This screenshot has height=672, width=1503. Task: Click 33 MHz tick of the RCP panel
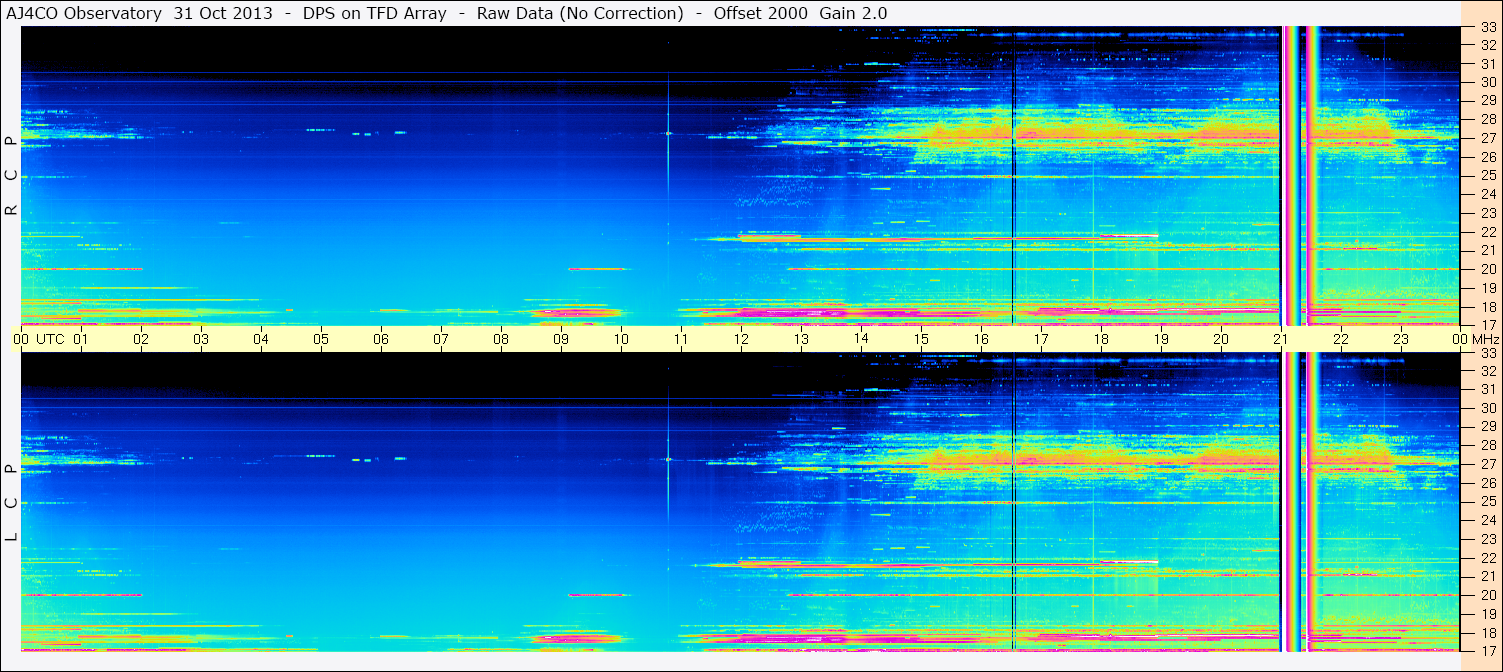1488,28
